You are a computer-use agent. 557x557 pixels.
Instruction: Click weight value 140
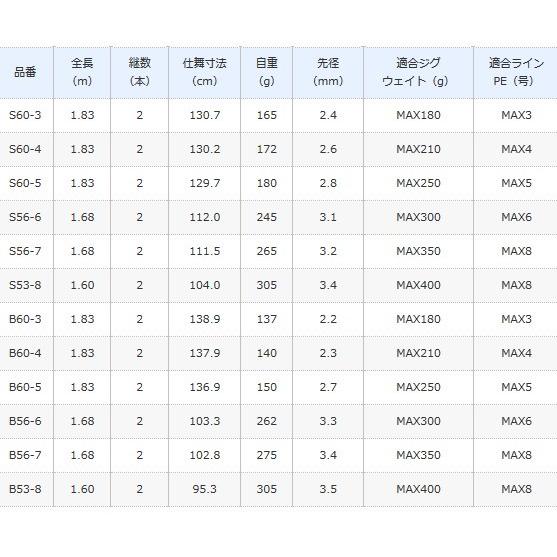[267, 353]
